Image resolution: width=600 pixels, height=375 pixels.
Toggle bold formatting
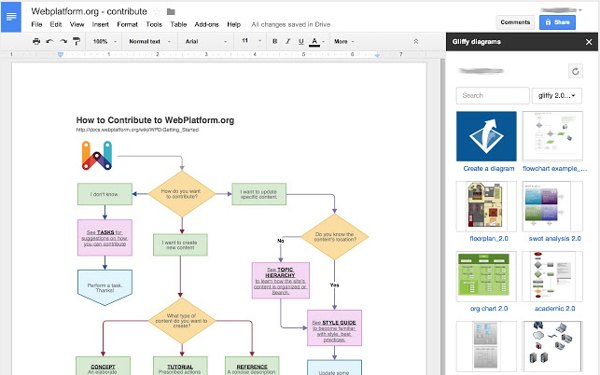point(275,41)
